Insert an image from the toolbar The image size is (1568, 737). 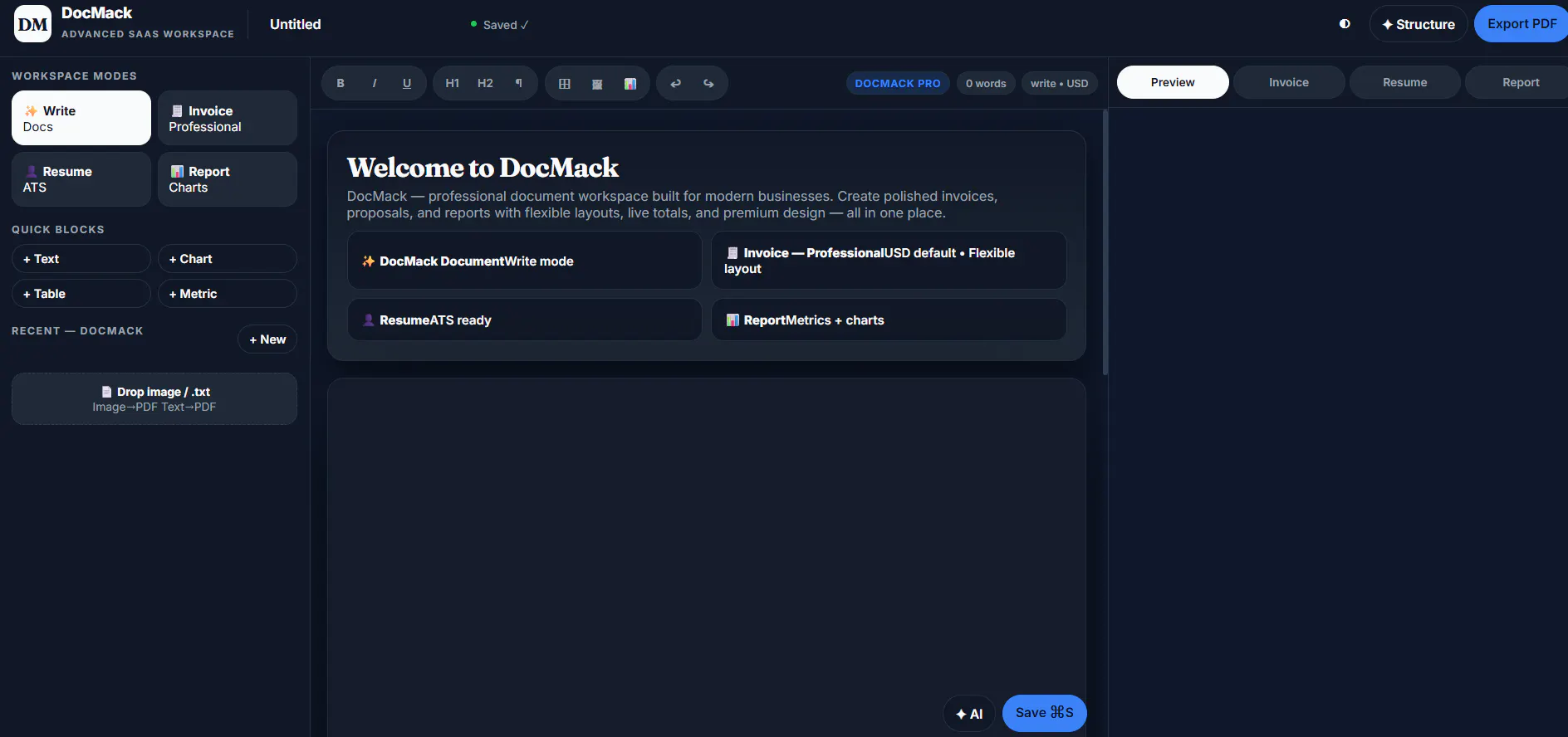(x=597, y=83)
